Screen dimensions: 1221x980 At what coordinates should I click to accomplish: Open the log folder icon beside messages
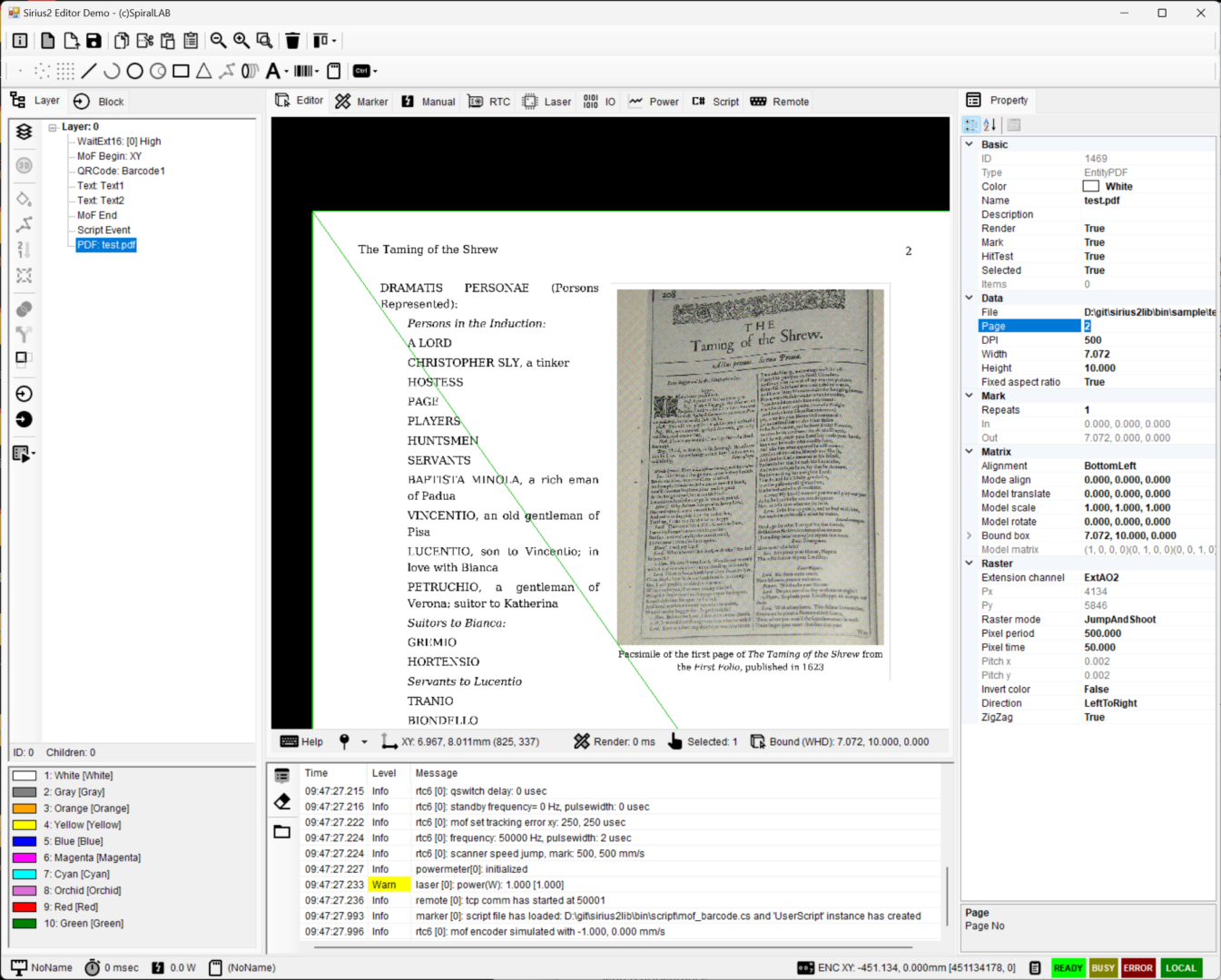click(x=282, y=831)
